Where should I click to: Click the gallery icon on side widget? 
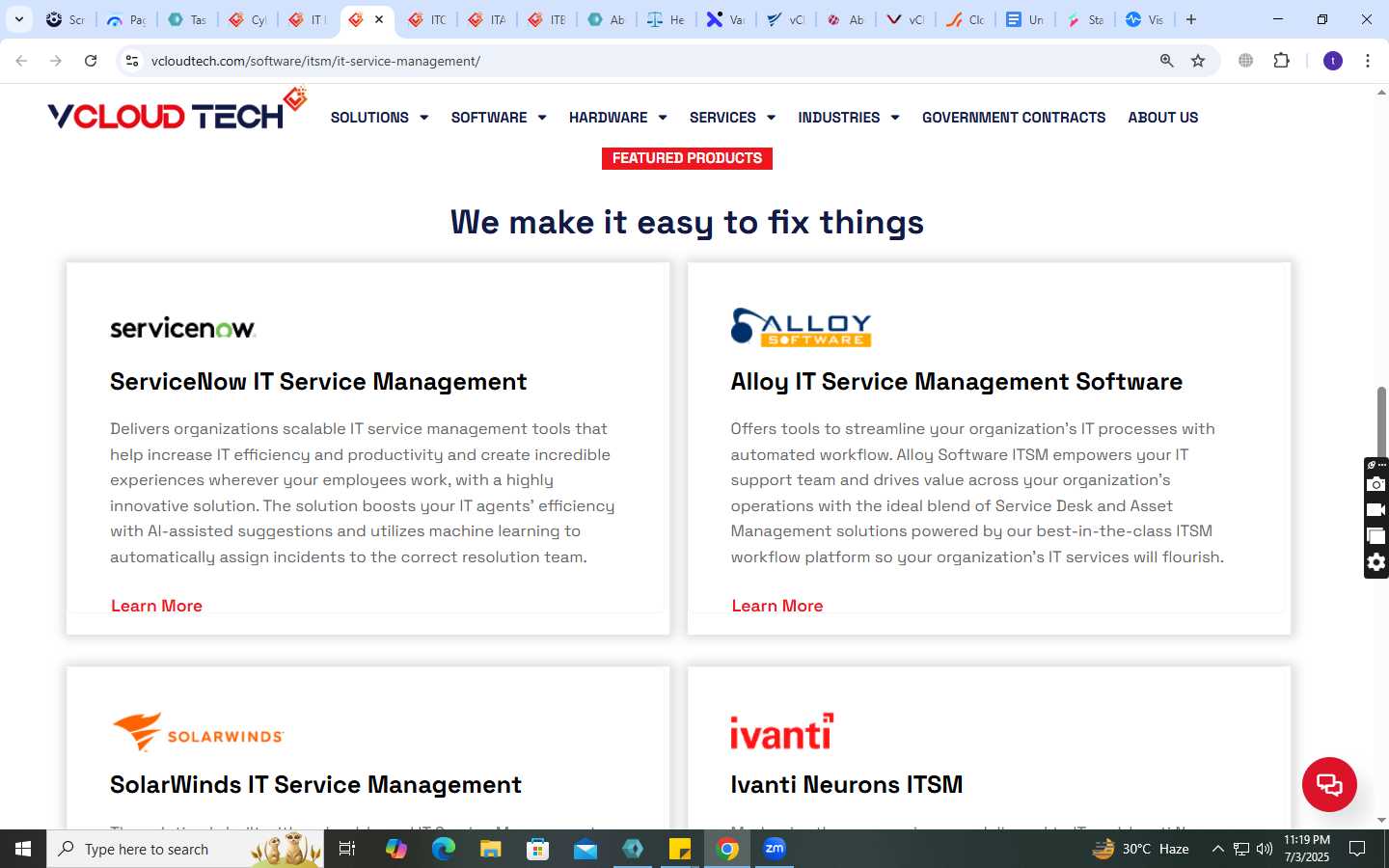(x=1376, y=536)
